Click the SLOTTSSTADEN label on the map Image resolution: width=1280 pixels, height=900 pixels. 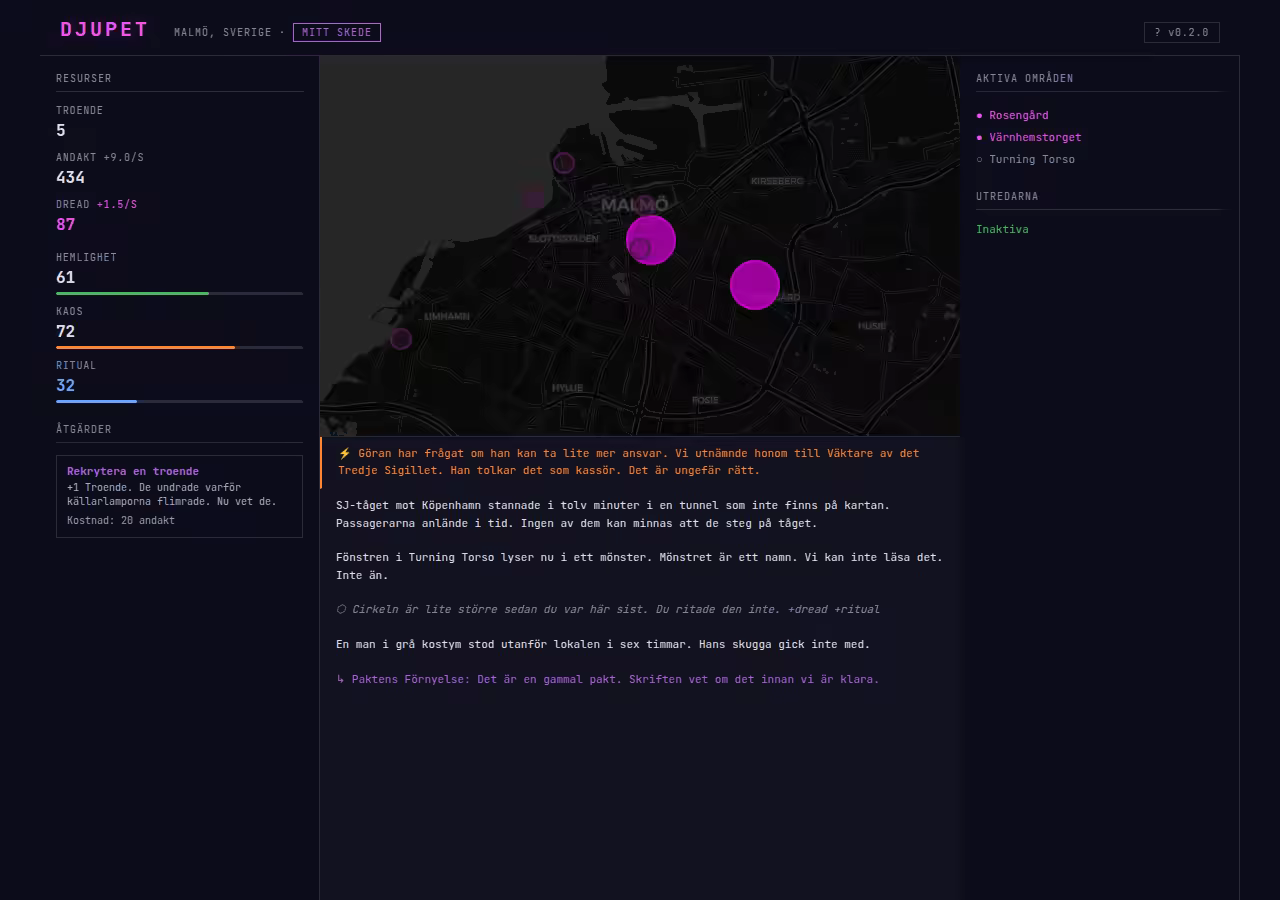[x=564, y=239]
